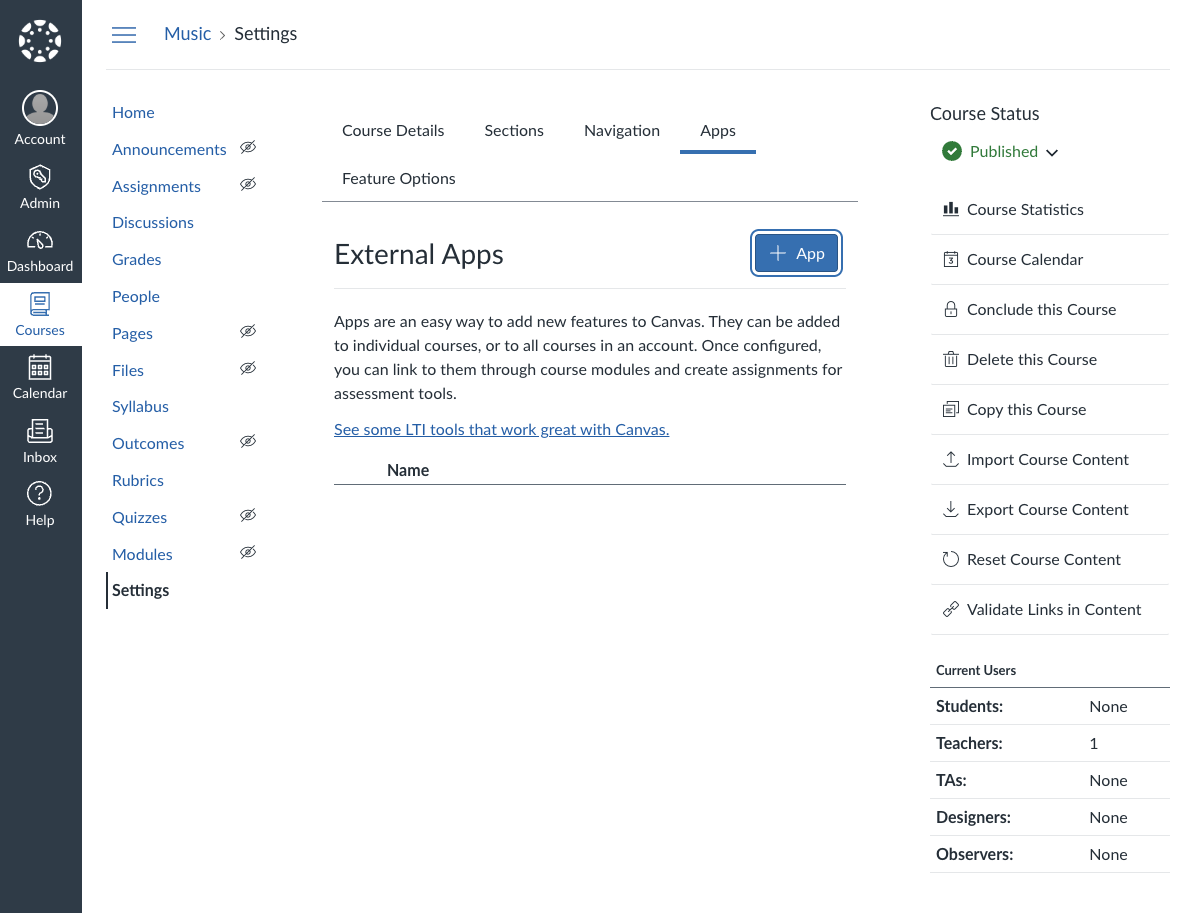Click the Course Statistics bar-chart icon
Viewport: 1194px width, 913px height.
pyautogui.click(x=950, y=209)
